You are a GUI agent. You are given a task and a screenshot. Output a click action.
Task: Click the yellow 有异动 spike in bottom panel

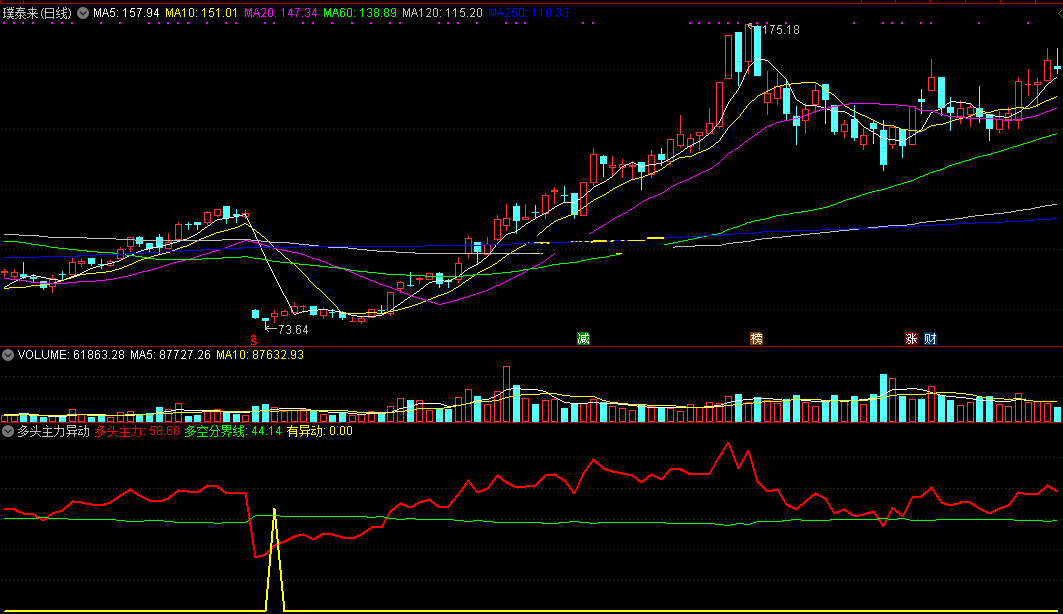point(275,559)
